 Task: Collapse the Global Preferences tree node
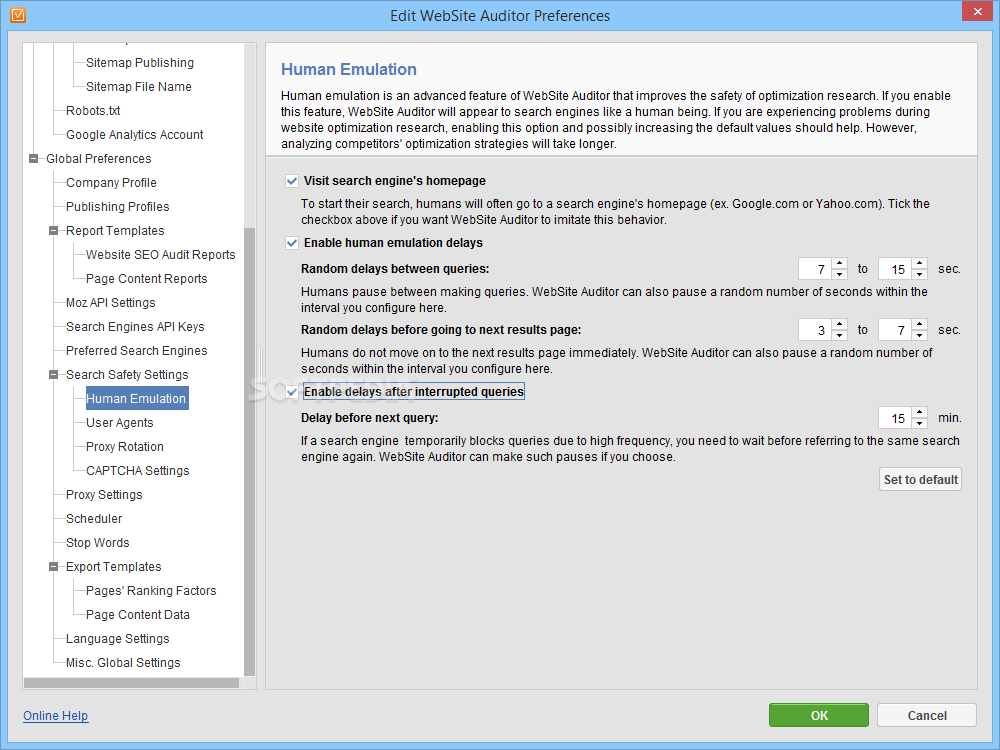34,158
